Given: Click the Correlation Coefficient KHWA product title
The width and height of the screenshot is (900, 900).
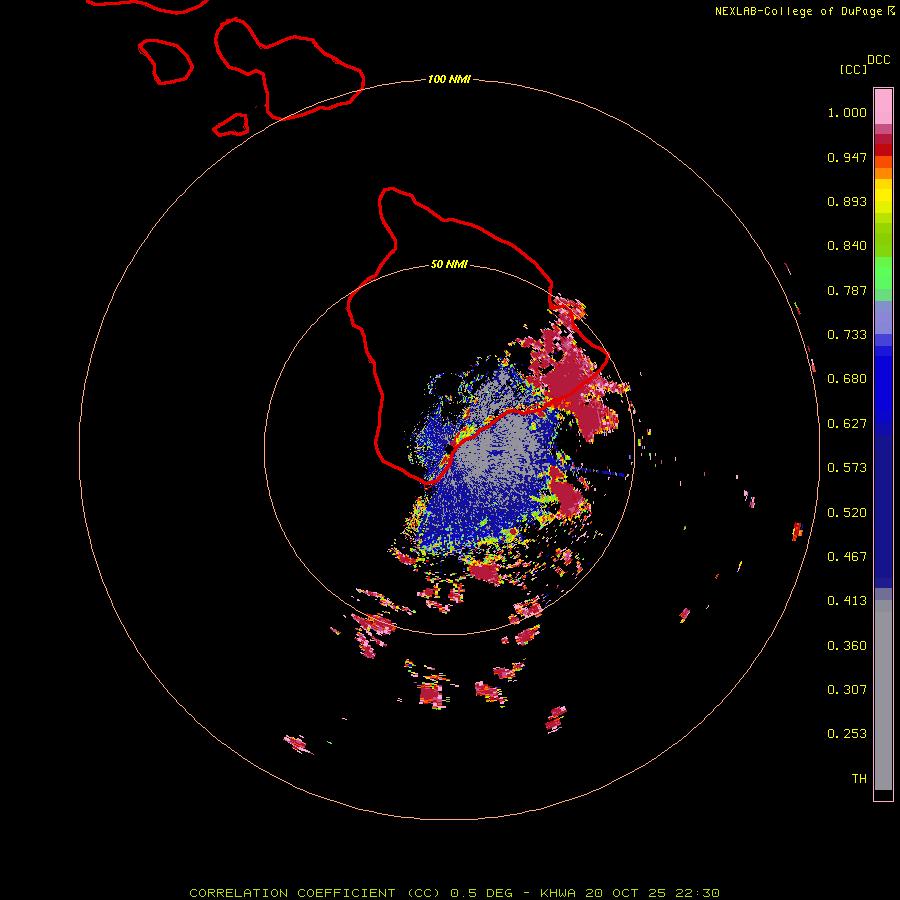Looking at the screenshot, I should pos(455,893).
